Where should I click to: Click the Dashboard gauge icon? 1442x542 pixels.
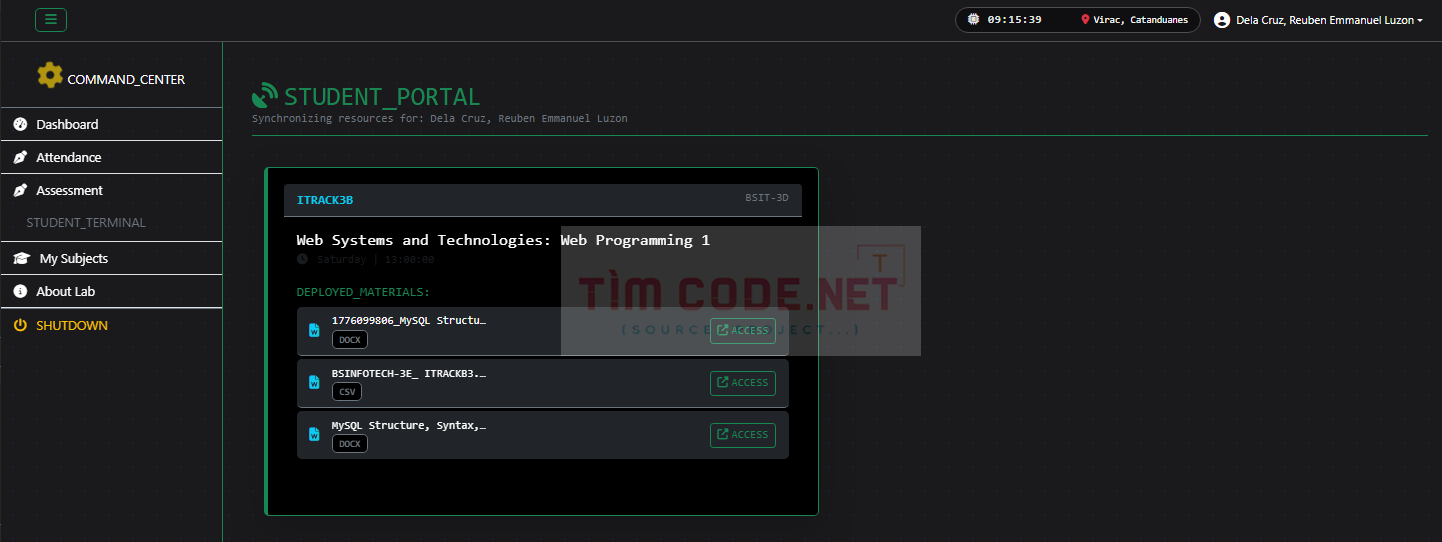point(19,124)
